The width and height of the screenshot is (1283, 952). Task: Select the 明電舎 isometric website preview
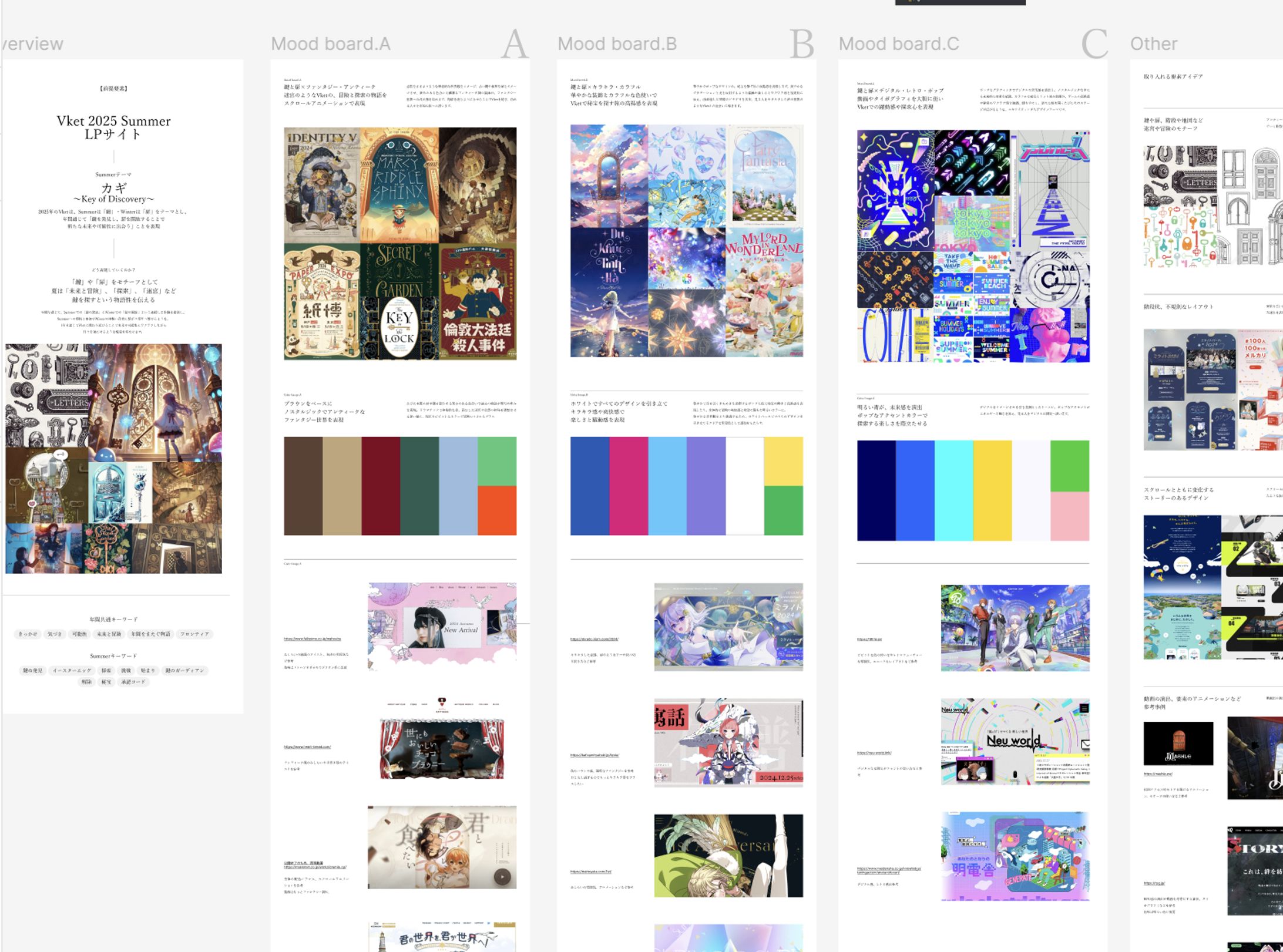click(1015, 856)
